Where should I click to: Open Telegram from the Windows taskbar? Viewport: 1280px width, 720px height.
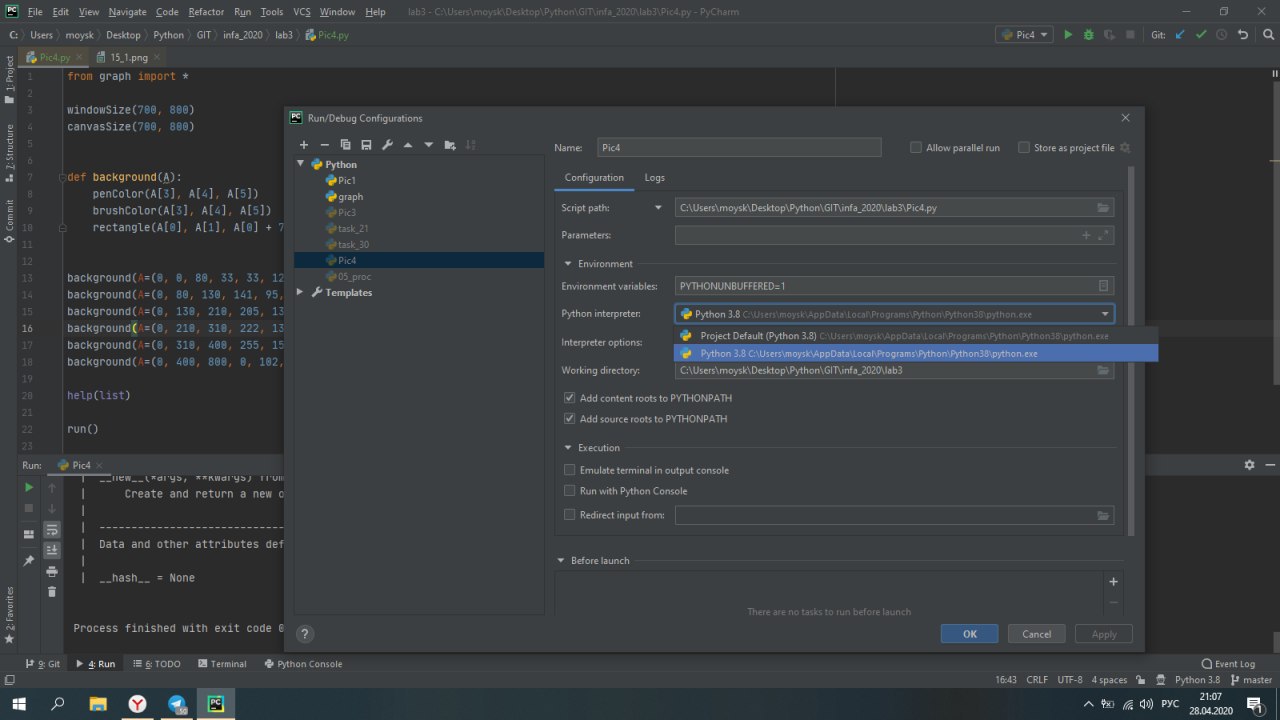(177, 704)
